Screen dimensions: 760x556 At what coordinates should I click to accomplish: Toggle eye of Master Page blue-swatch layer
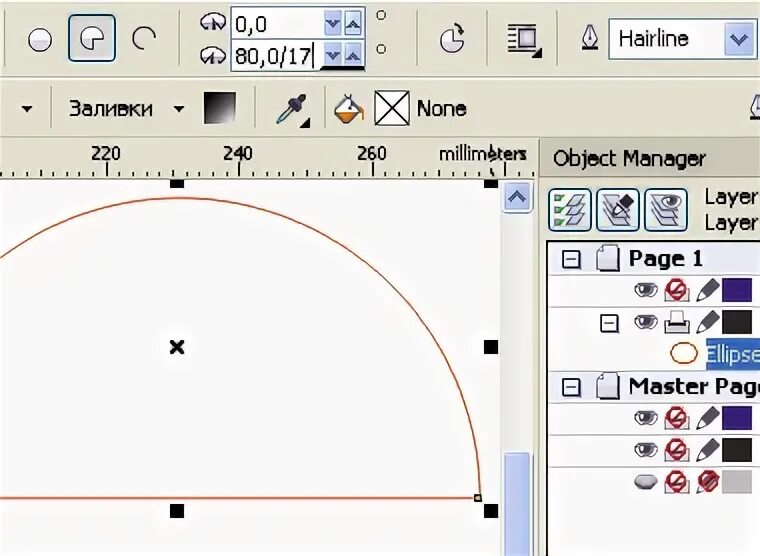[x=646, y=418]
